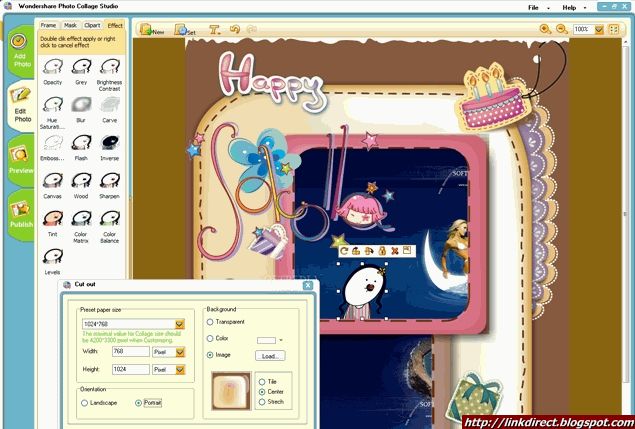Close the Cut out dialog
Screen dimensions: 635x429
(308, 285)
